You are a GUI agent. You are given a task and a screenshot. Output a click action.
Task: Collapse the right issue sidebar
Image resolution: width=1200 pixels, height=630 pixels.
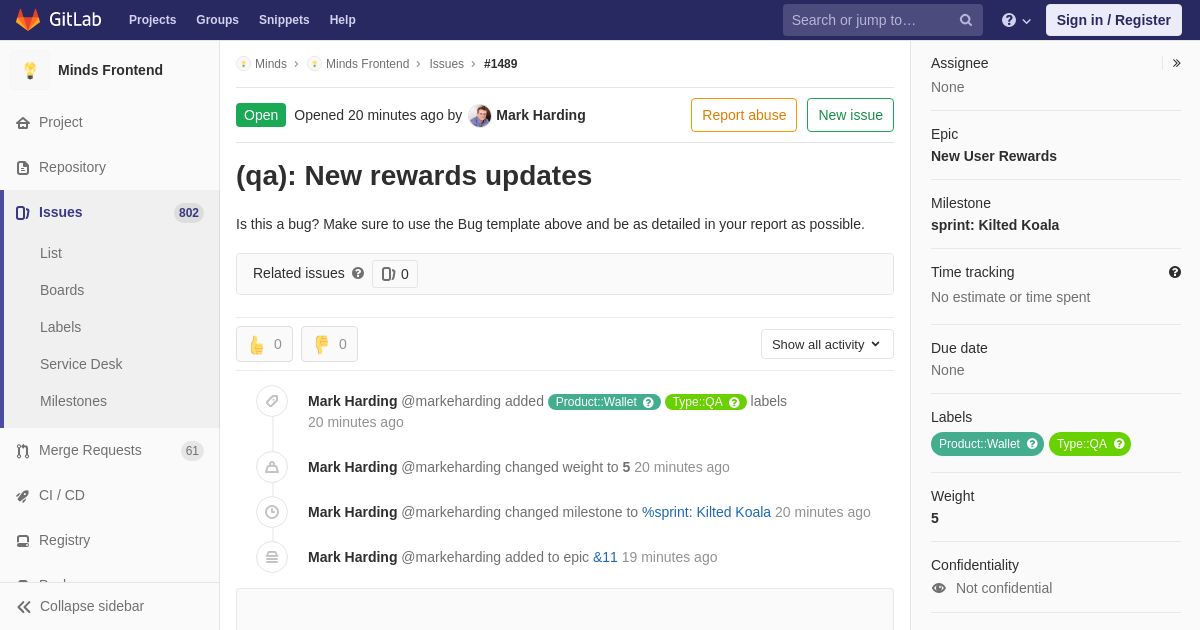pos(1176,63)
